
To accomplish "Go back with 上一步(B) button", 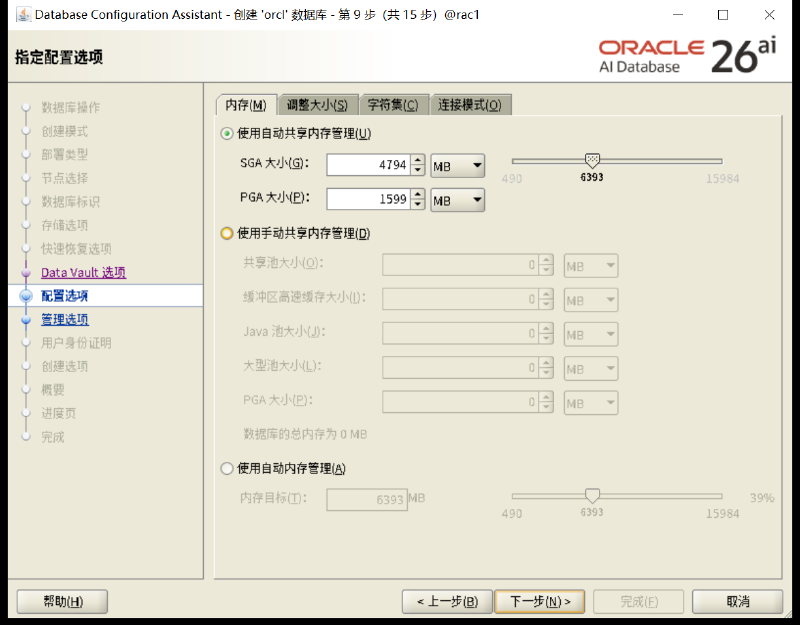I will (447, 602).
